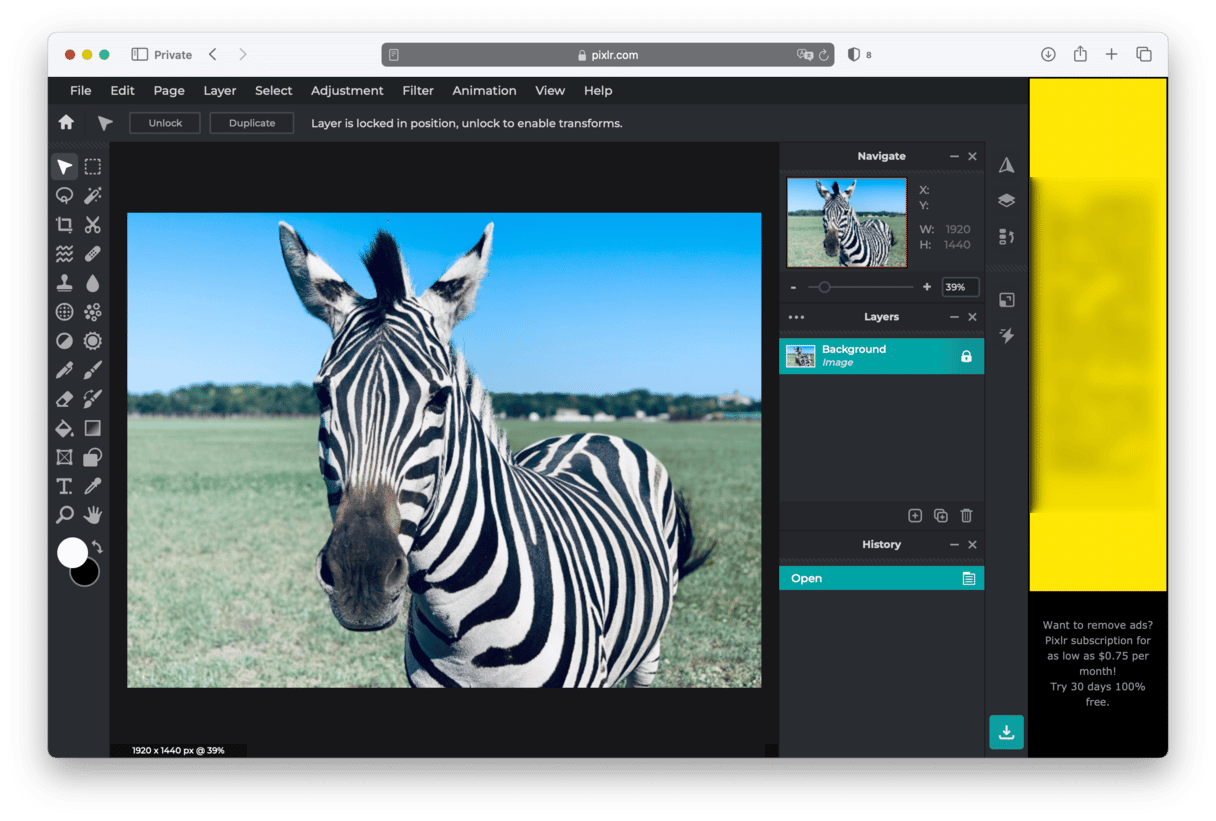This screenshot has height=821, width=1216.
Task: Select the Pen tool
Action: 64,370
